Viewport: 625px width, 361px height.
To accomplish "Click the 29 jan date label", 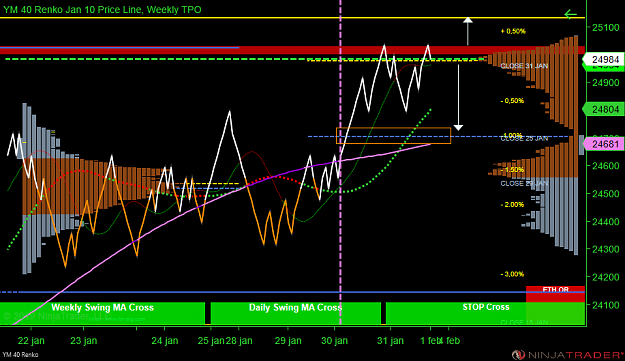I will point(288,341).
